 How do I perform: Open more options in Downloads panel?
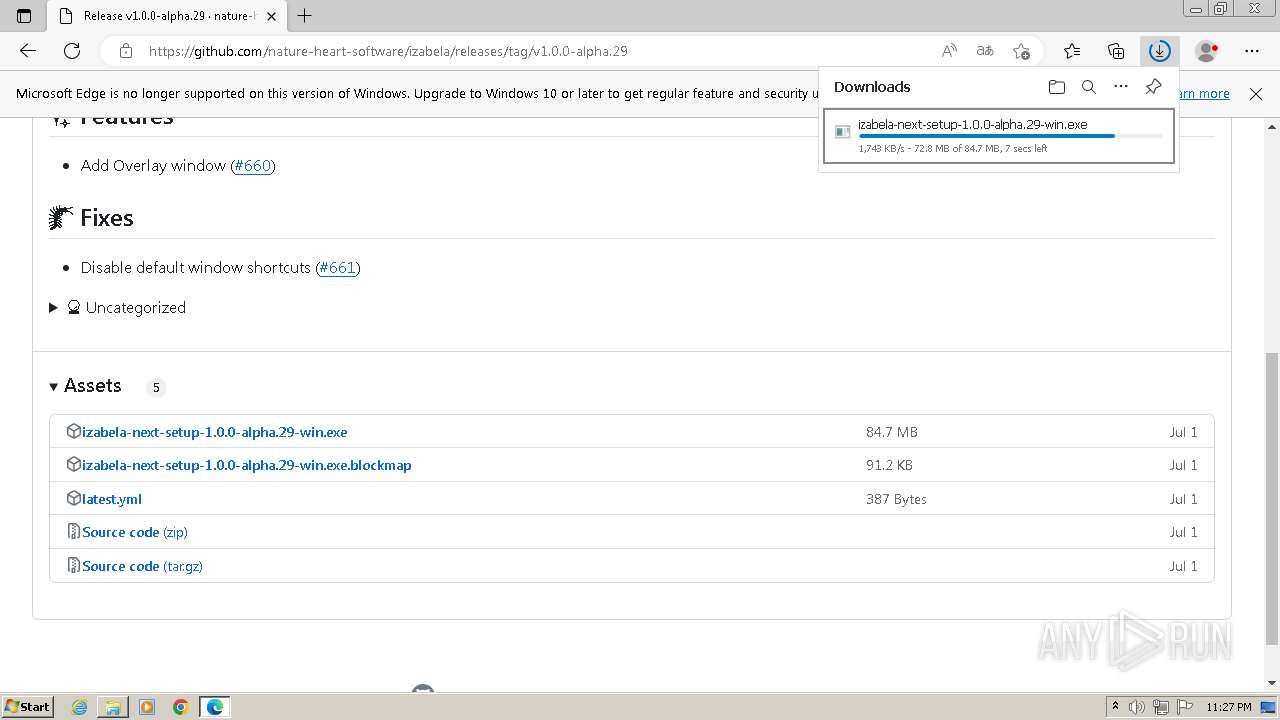click(1121, 87)
